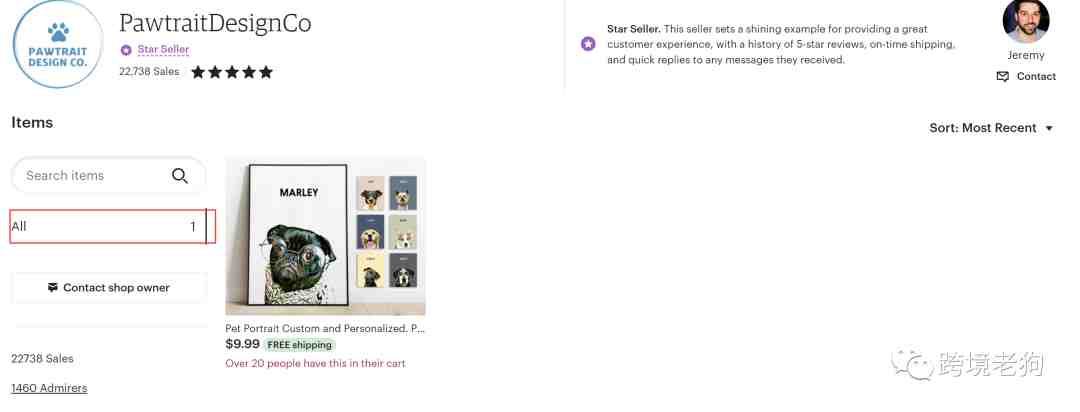Open the Marley pet portrait thumbnail
Screen dimensions: 1080x412
click(x=325, y=236)
